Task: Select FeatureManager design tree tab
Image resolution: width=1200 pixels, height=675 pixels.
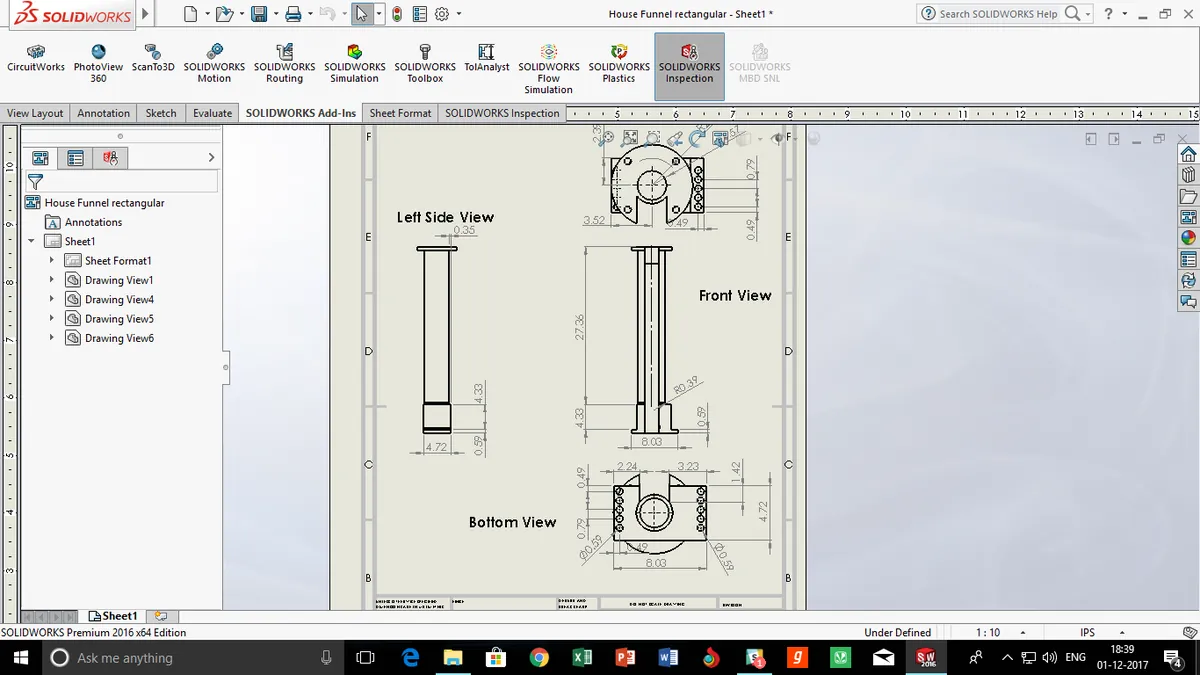Action: coord(40,157)
